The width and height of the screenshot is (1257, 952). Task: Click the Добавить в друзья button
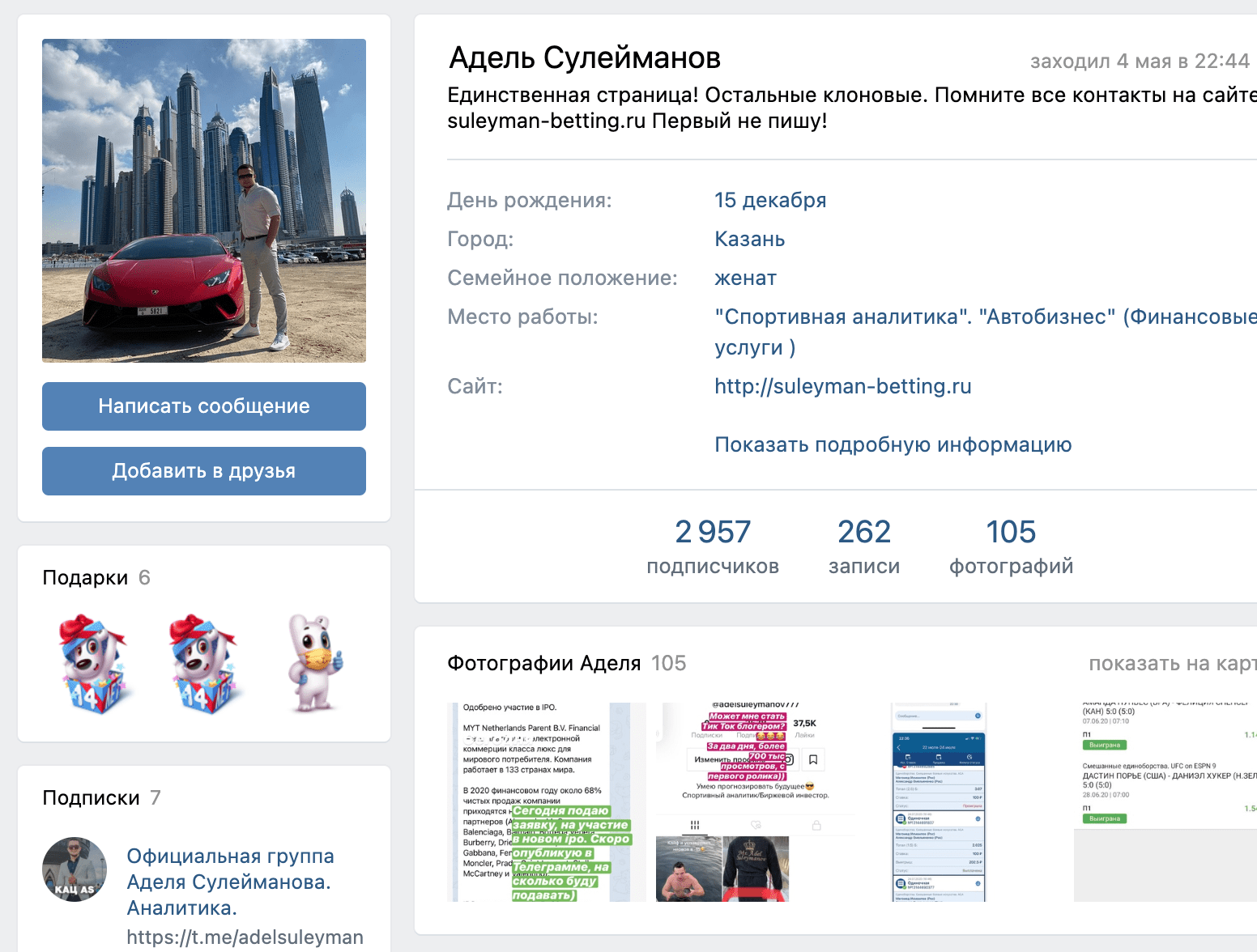[x=204, y=471]
